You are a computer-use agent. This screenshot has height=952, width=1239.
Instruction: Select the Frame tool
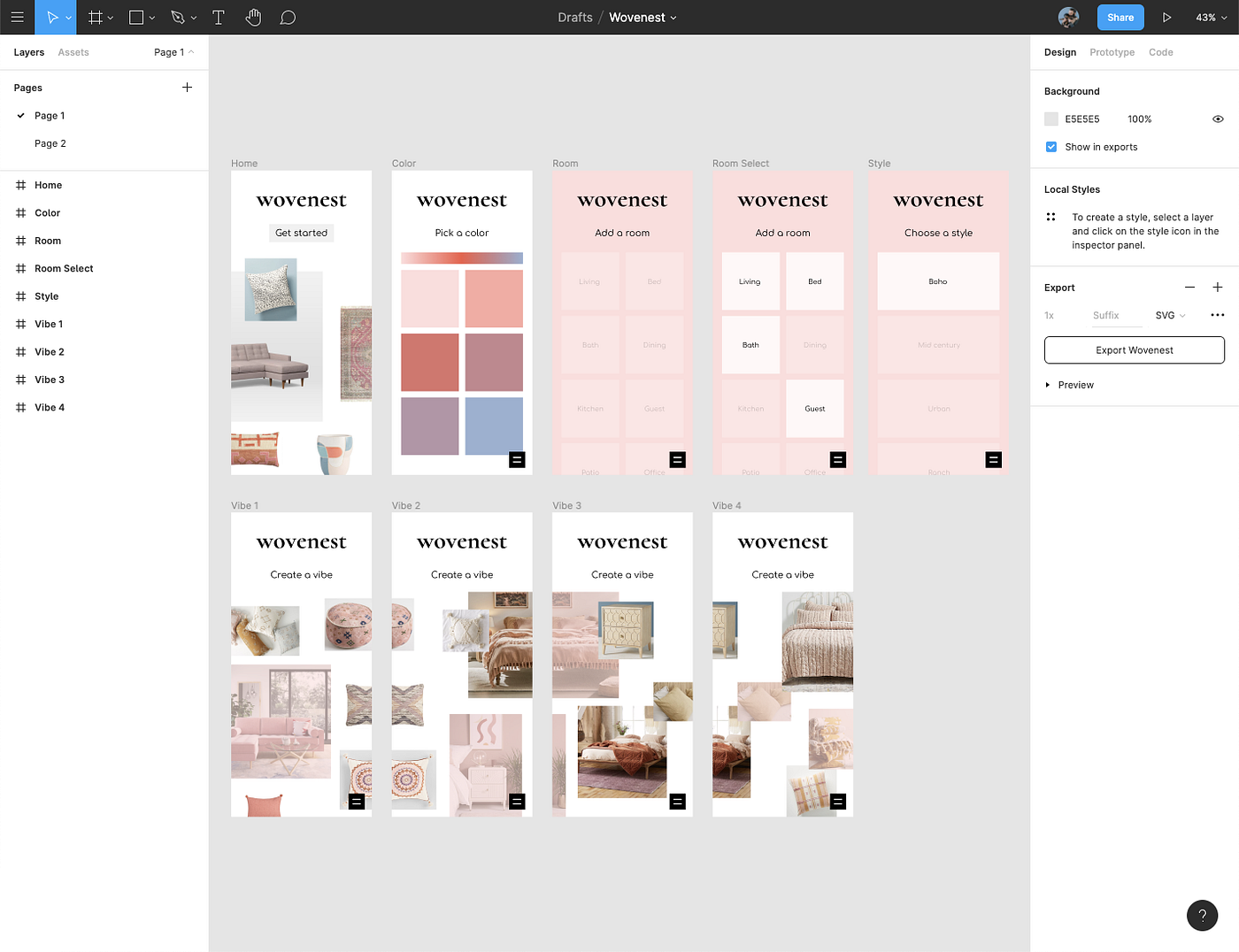point(96,17)
